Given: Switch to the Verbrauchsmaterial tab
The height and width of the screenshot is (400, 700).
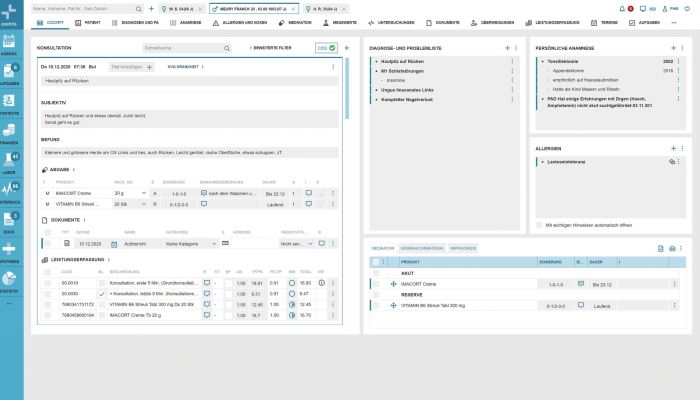Looking at the screenshot, I should click(422, 248).
